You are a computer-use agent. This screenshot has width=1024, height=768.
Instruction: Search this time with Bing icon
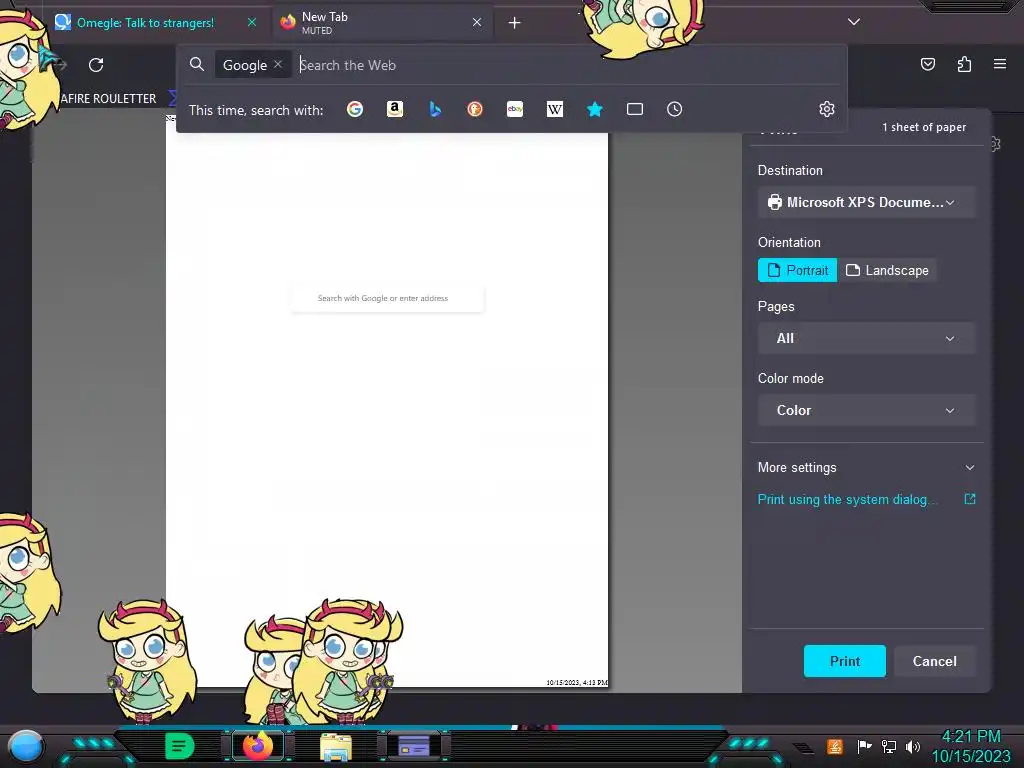click(435, 109)
